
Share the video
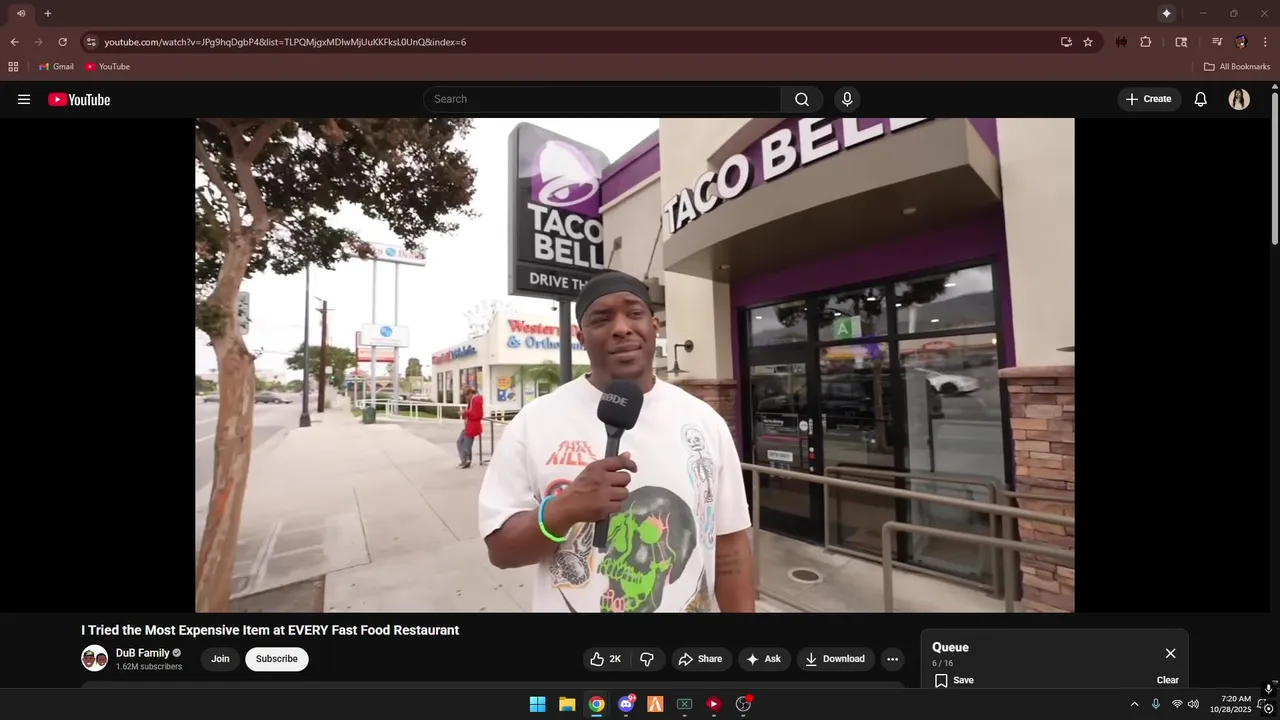pyautogui.click(x=700, y=659)
